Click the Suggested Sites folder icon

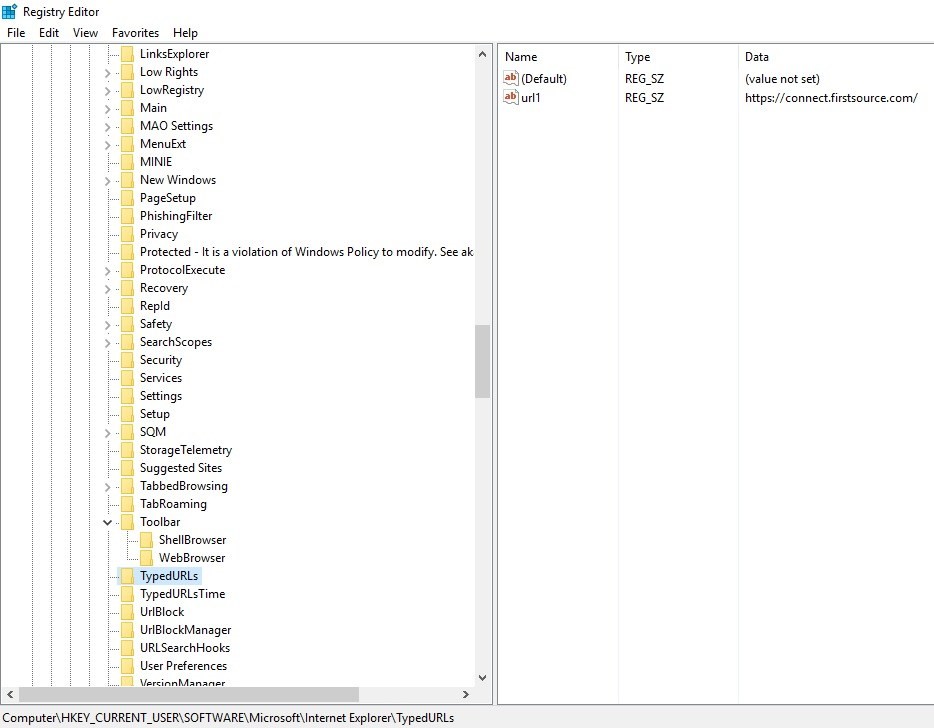(127, 468)
